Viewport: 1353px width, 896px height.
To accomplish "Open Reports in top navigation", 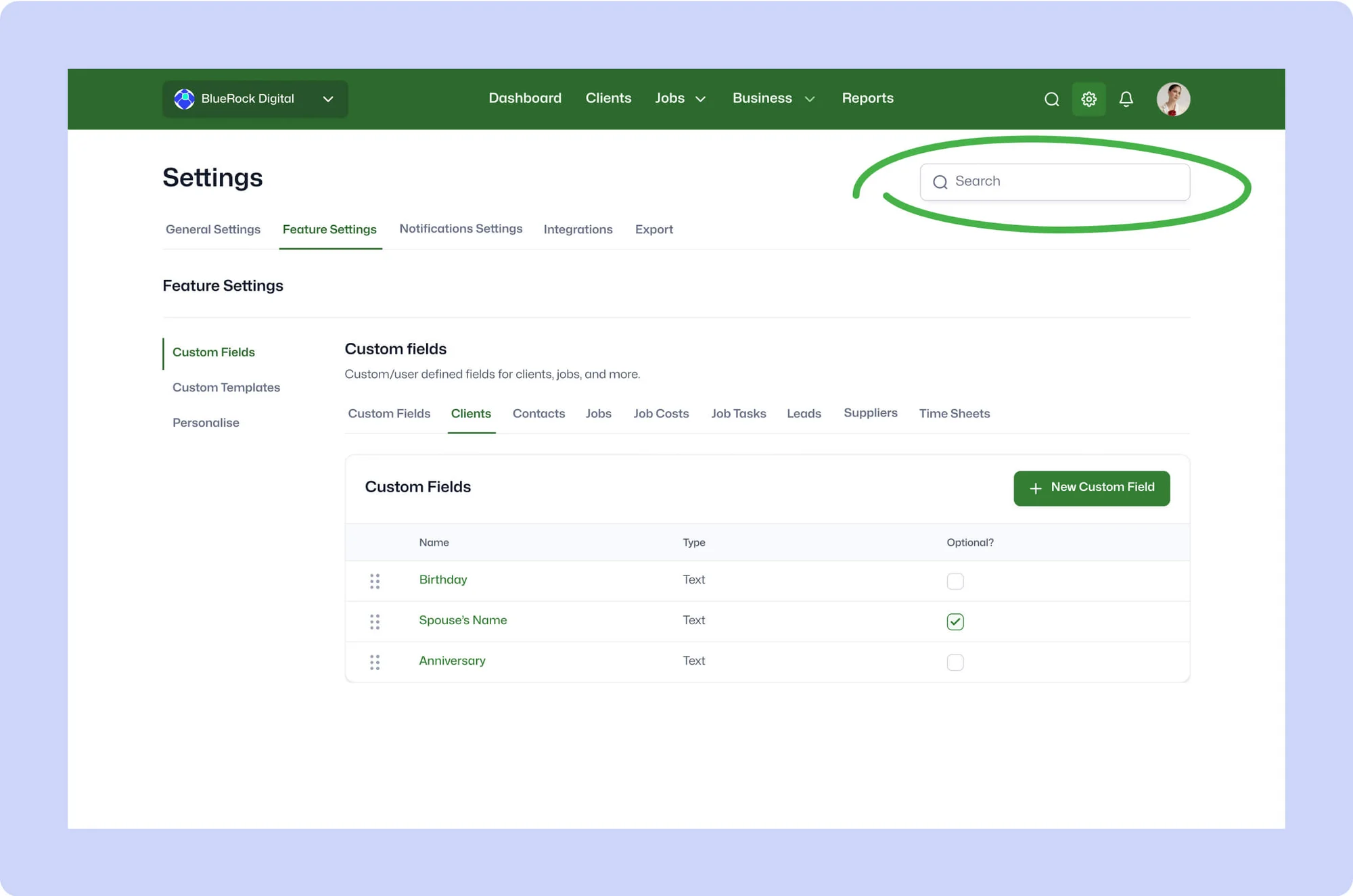I will coord(867,98).
